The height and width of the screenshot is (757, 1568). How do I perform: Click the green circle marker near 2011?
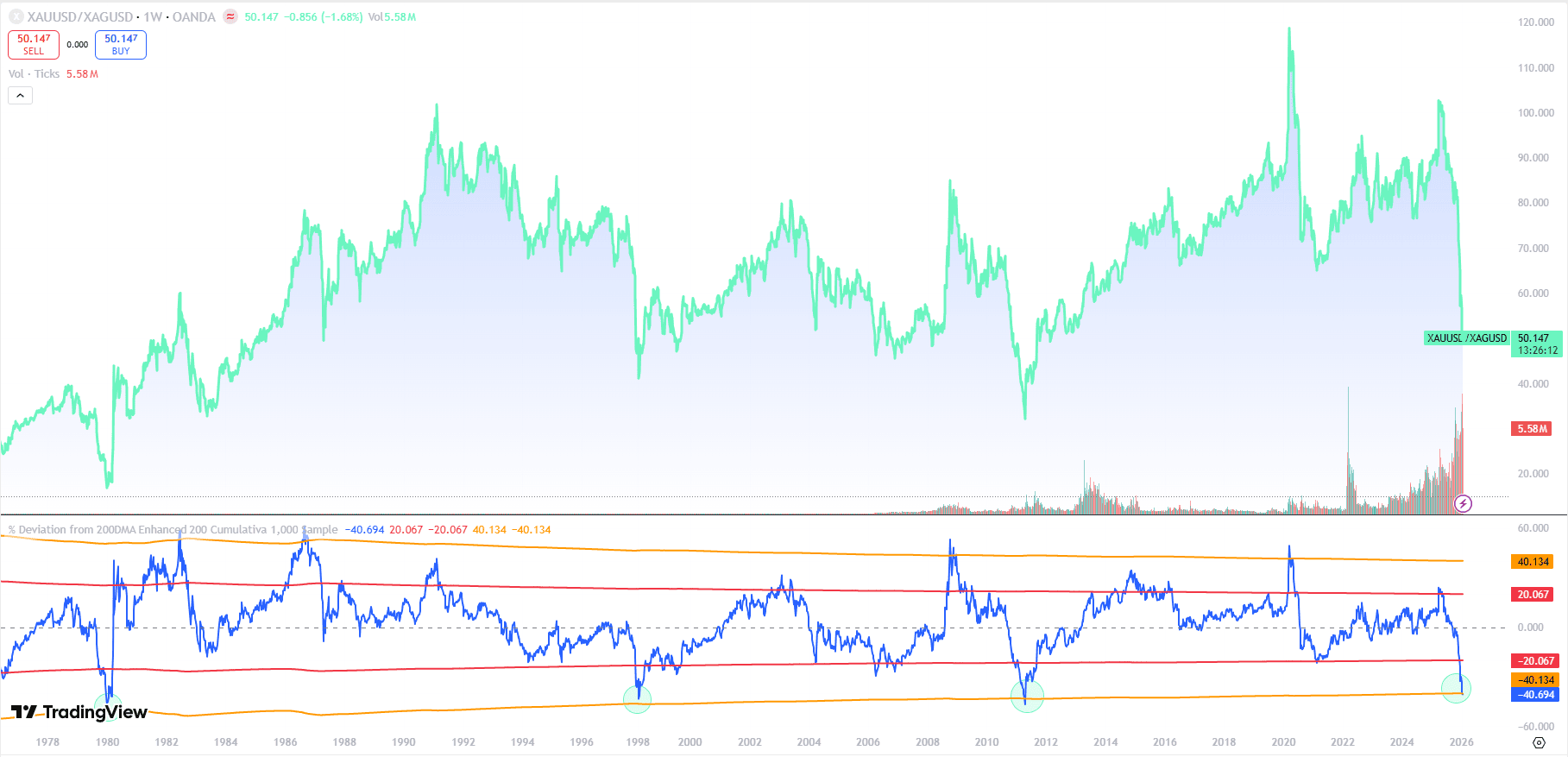pyautogui.click(x=1027, y=696)
